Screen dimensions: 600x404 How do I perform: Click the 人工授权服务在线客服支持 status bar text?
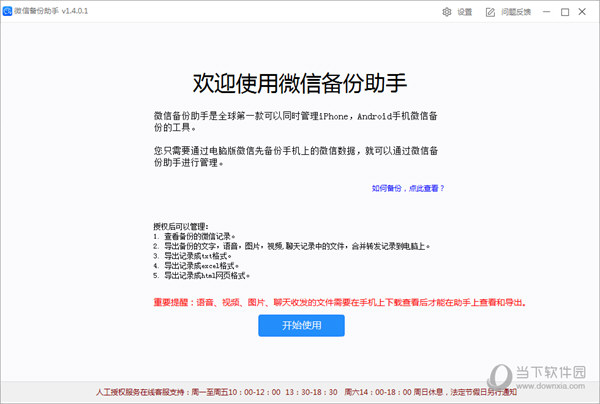click(x=306, y=392)
